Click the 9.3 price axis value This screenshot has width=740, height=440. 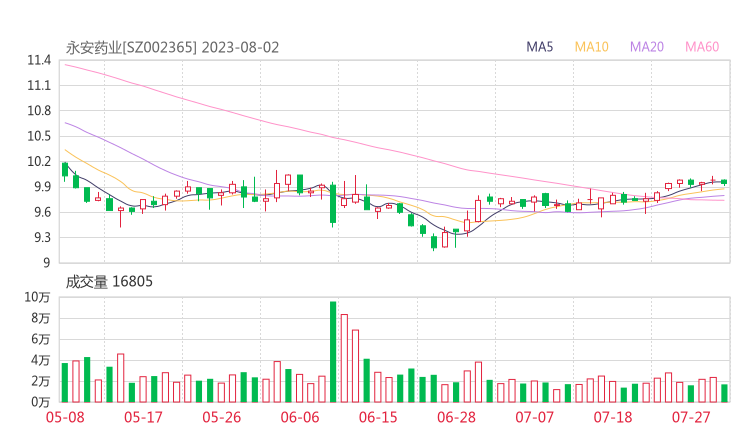click(x=42, y=237)
